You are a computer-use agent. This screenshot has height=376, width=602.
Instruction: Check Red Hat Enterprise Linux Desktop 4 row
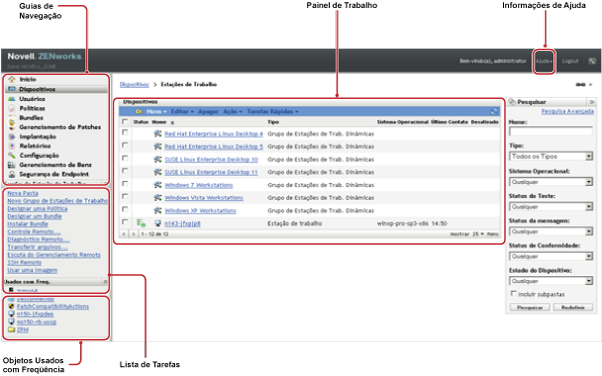coord(125,132)
